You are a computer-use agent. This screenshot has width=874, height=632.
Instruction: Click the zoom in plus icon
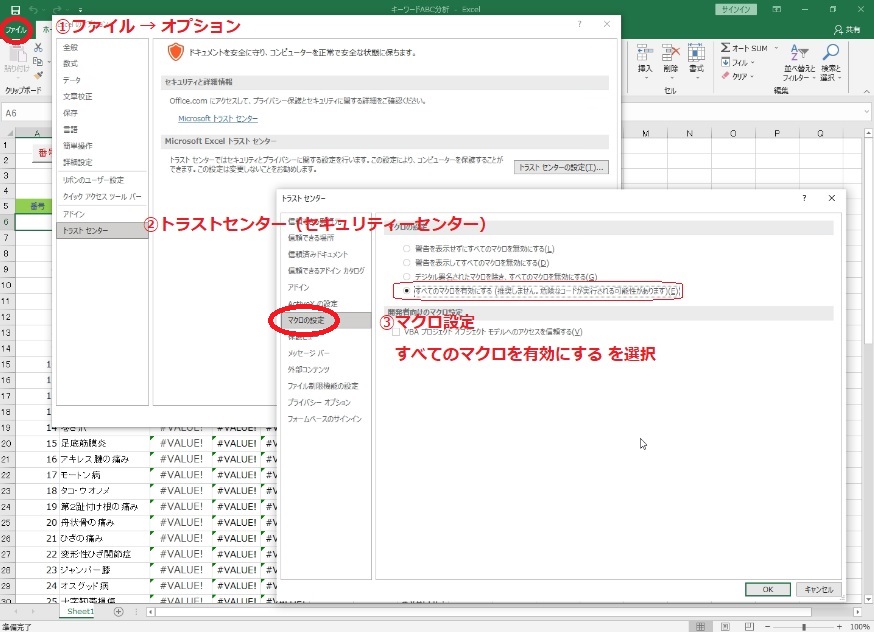[x=839, y=626]
